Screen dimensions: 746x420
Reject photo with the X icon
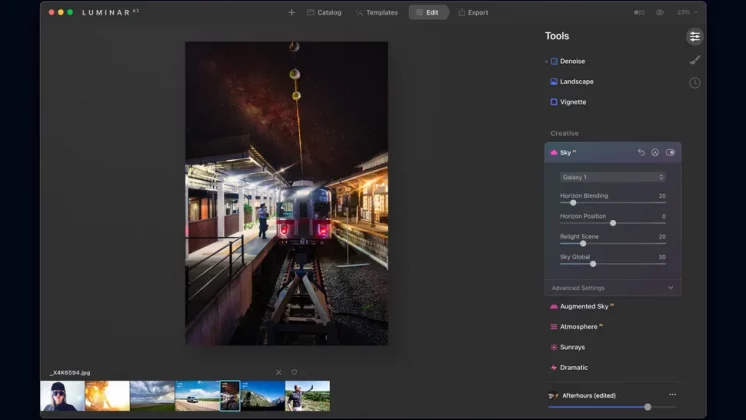coord(279,372)
